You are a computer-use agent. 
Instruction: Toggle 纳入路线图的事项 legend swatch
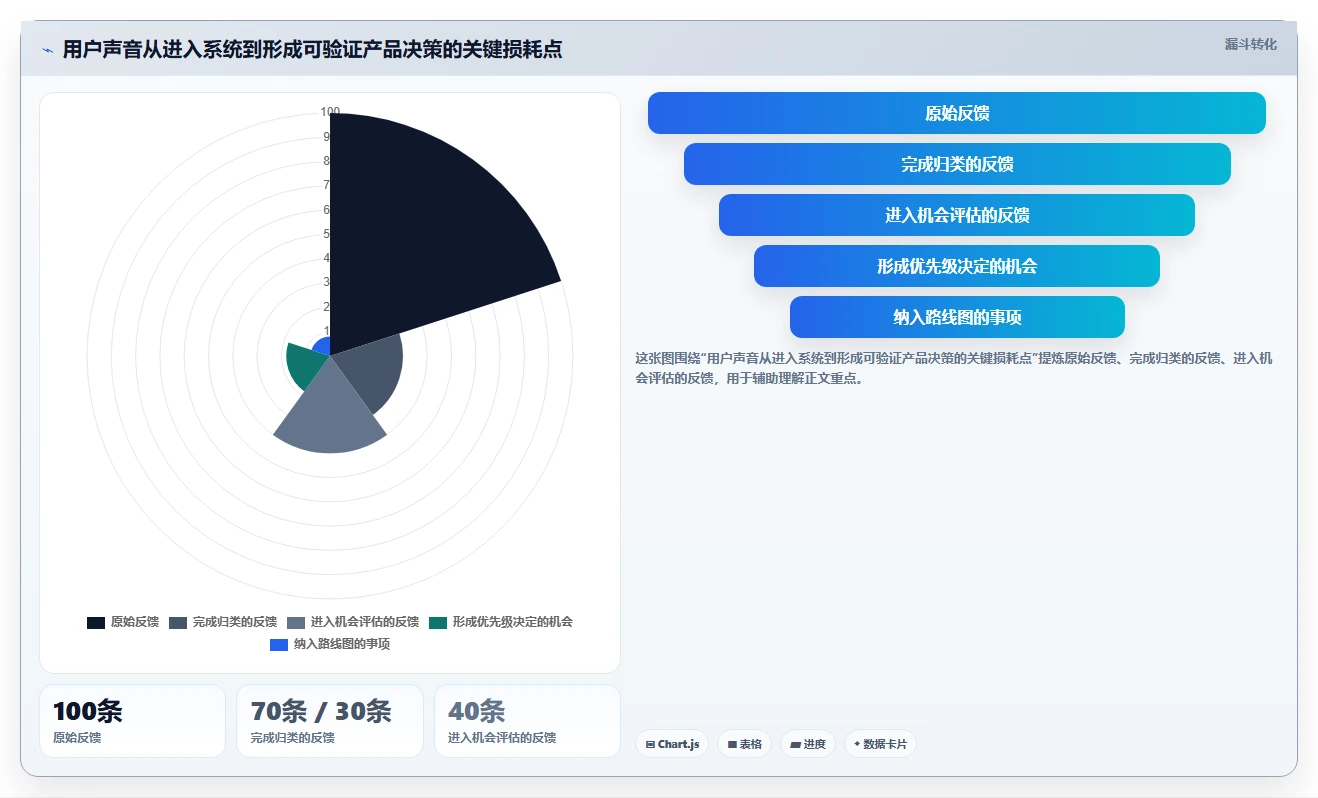click(279, 645)
